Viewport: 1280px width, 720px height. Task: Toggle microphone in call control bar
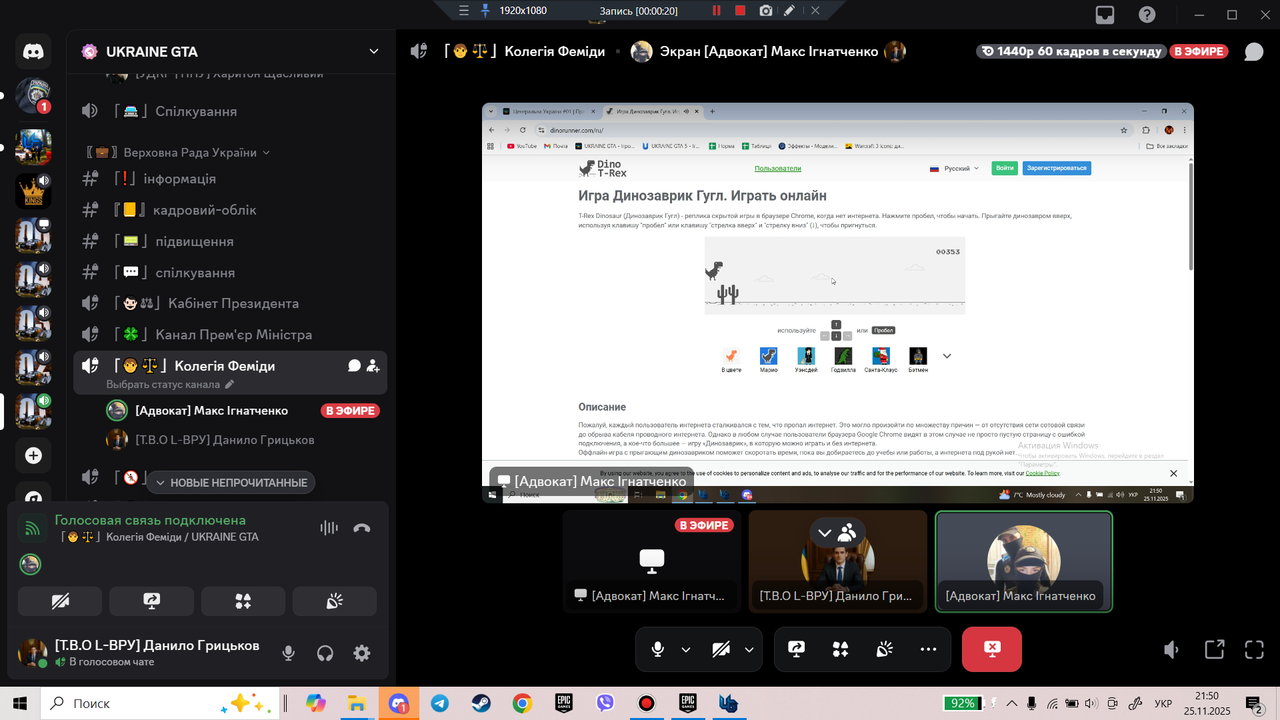point(657,649)
